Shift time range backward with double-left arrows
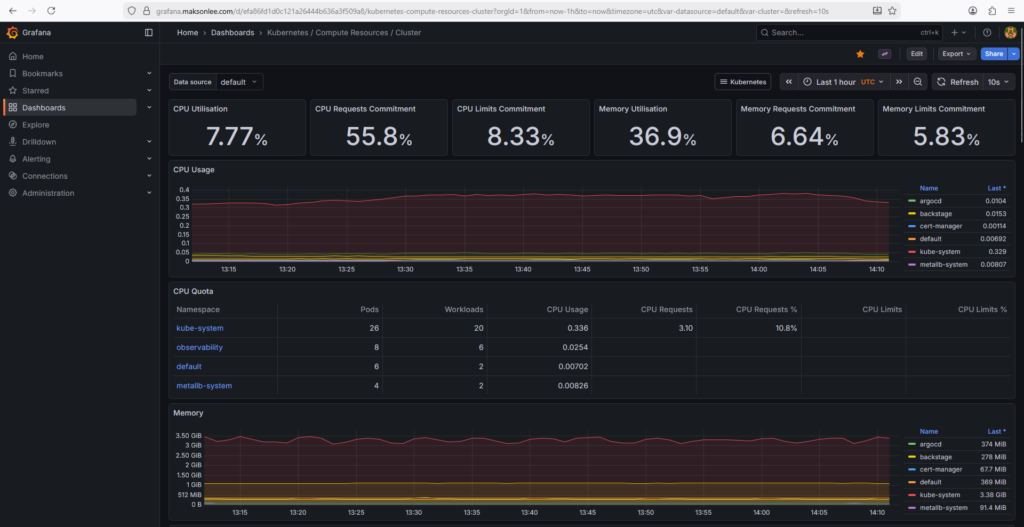This screenshot has height=527, width=1024. point(789,82)
